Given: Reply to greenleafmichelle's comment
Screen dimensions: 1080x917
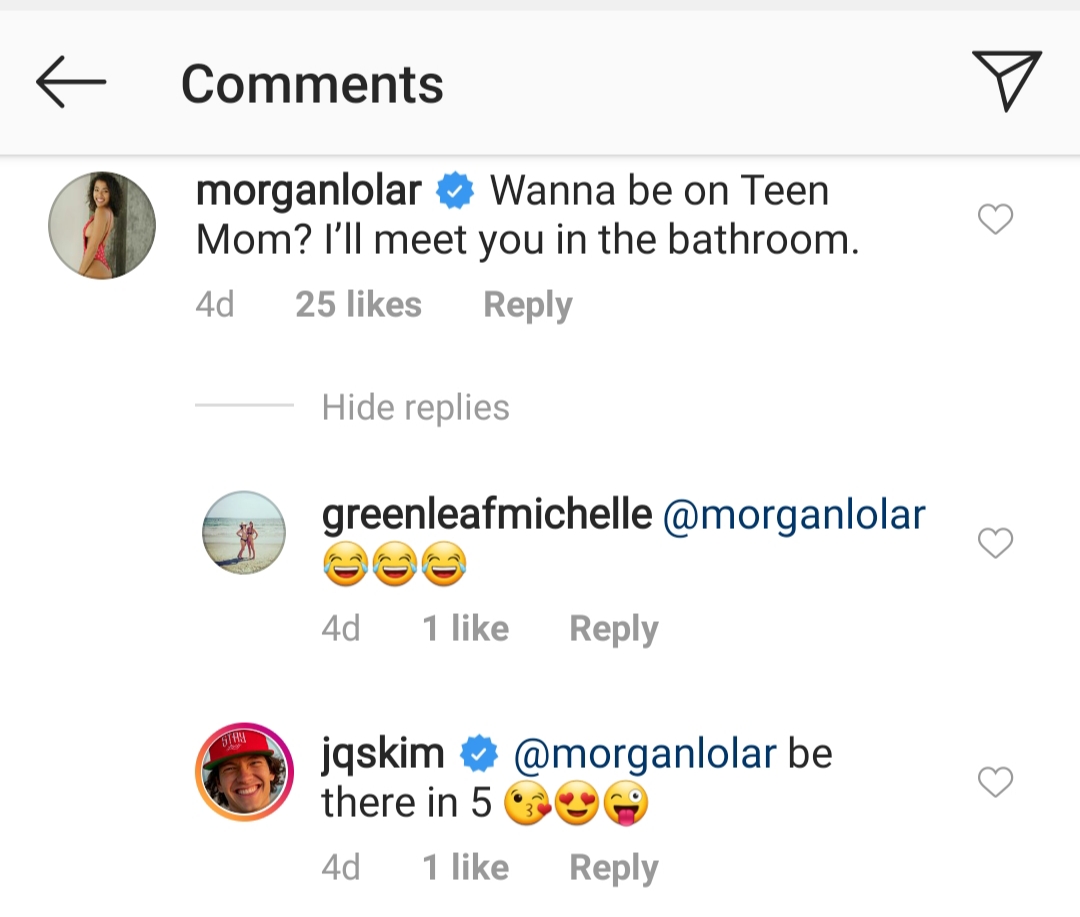Looking at the screenshot, I should coord(613,629).
